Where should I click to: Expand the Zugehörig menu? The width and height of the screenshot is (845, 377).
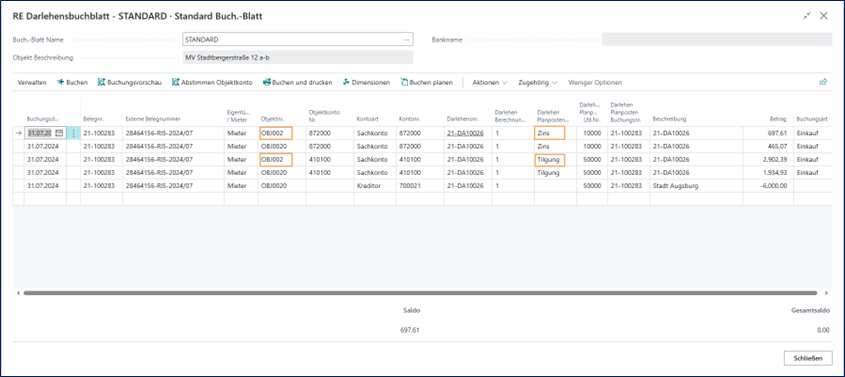point(537,82)
